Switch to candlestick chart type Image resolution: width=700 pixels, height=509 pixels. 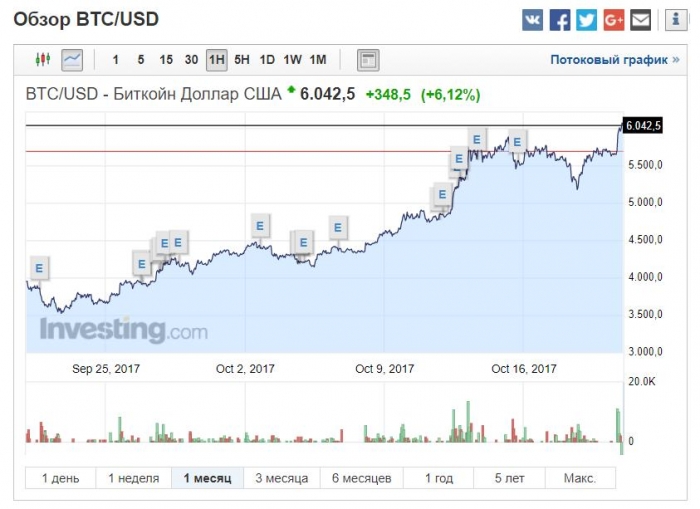(42, 60)
